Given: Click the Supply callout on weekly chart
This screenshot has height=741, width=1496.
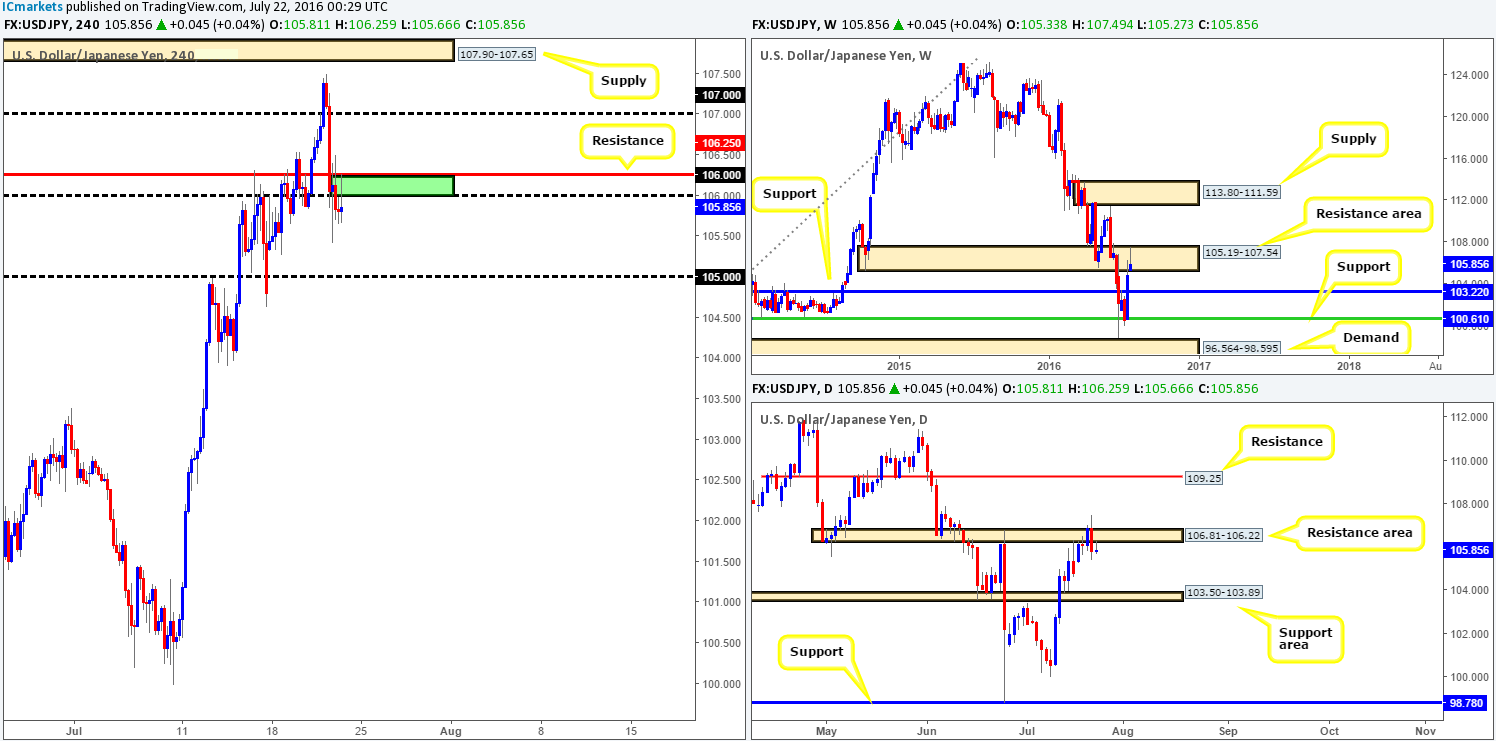Looking at the screenshot, I should pos(1353,138).
